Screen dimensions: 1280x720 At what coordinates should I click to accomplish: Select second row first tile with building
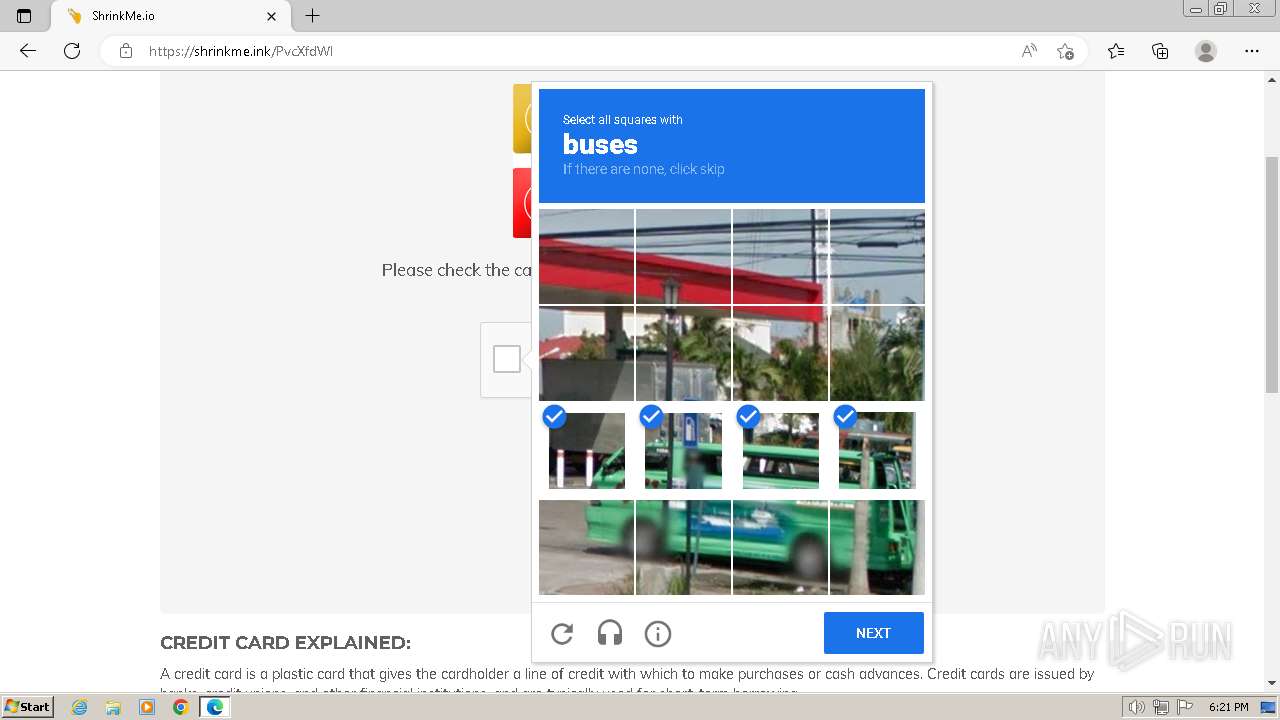click(587, 353)
